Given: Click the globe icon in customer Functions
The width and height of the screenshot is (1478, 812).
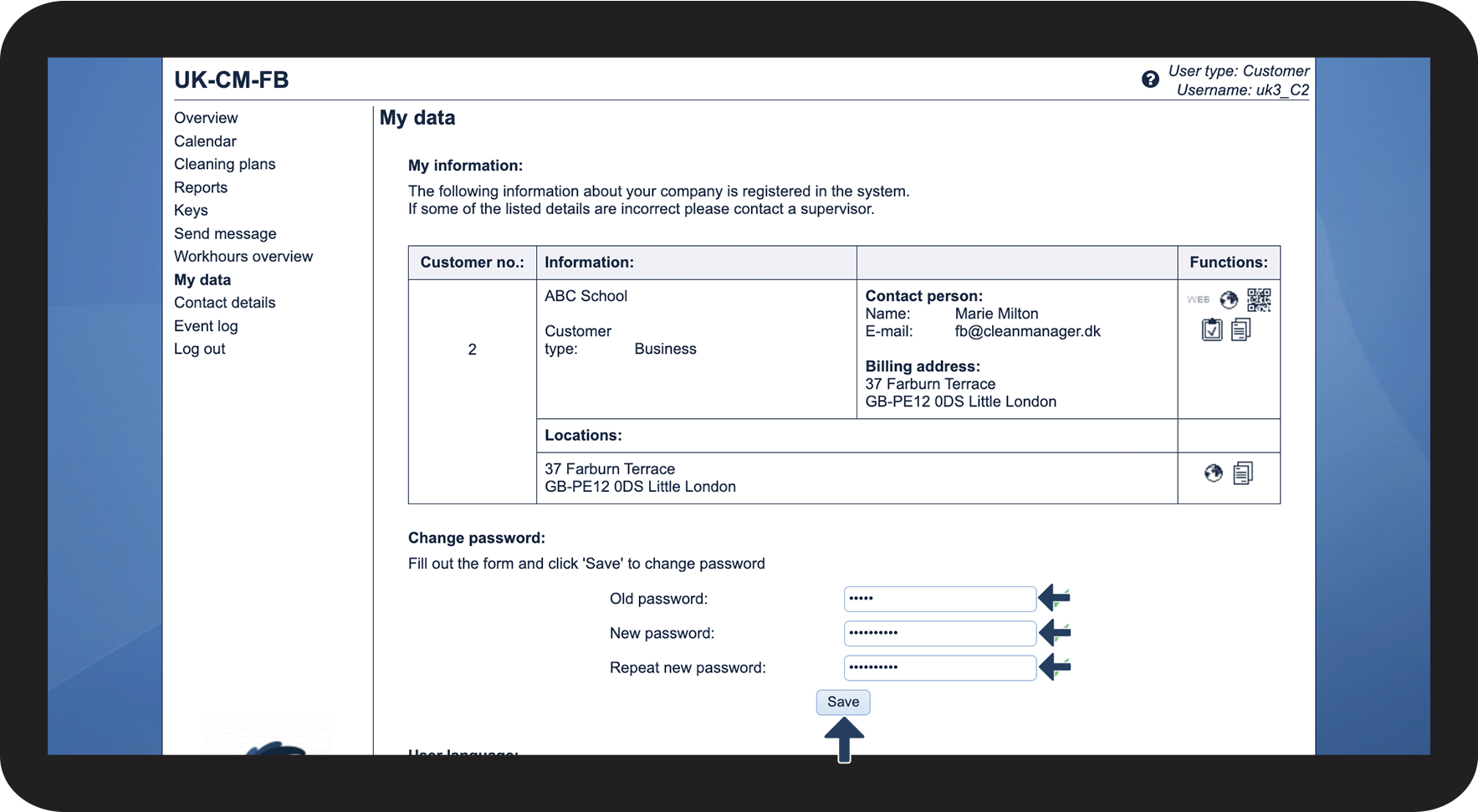Looking at the screenshot, I should click(1229, 299).
